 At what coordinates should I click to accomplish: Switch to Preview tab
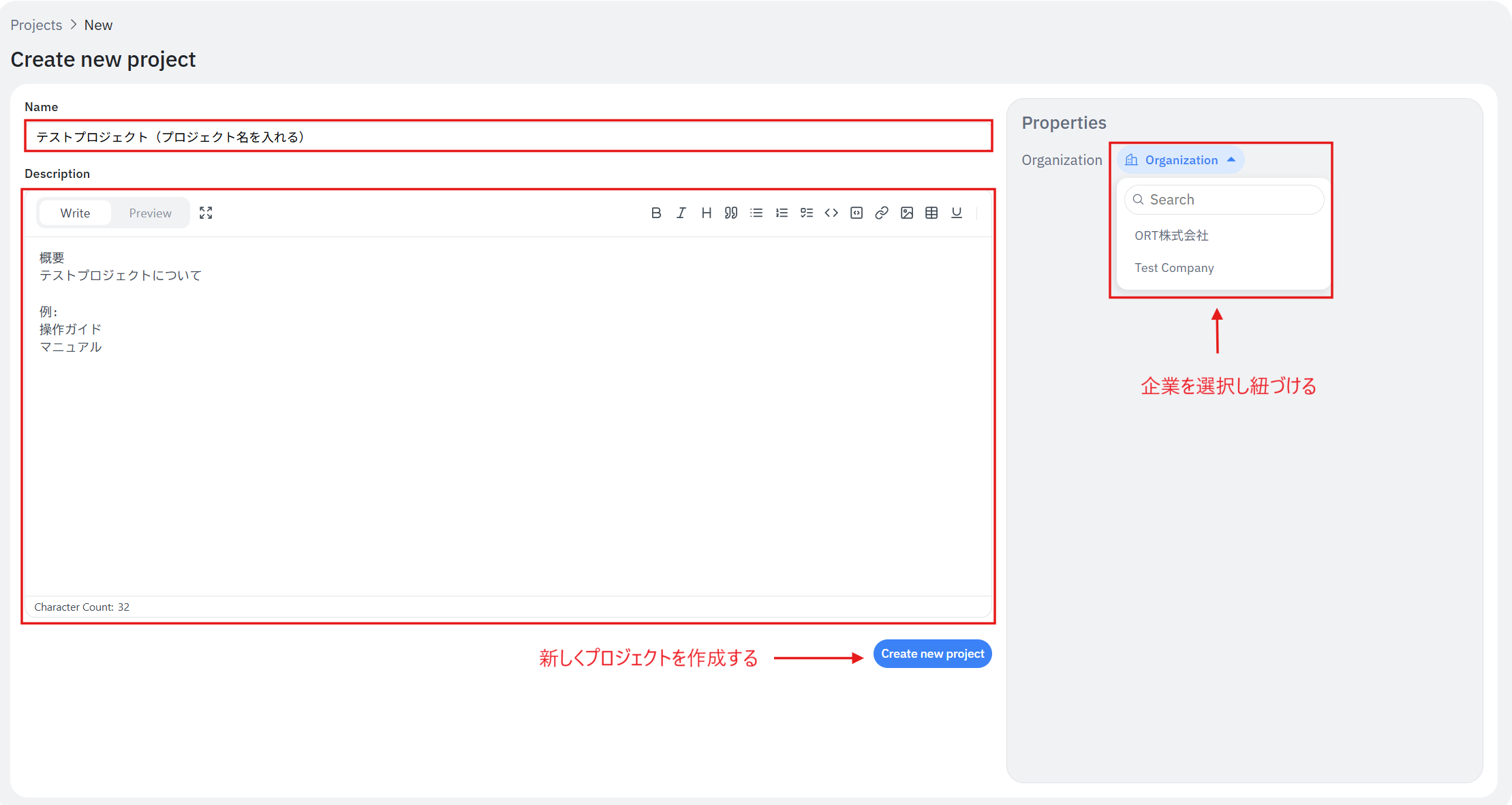coord(150,213)
